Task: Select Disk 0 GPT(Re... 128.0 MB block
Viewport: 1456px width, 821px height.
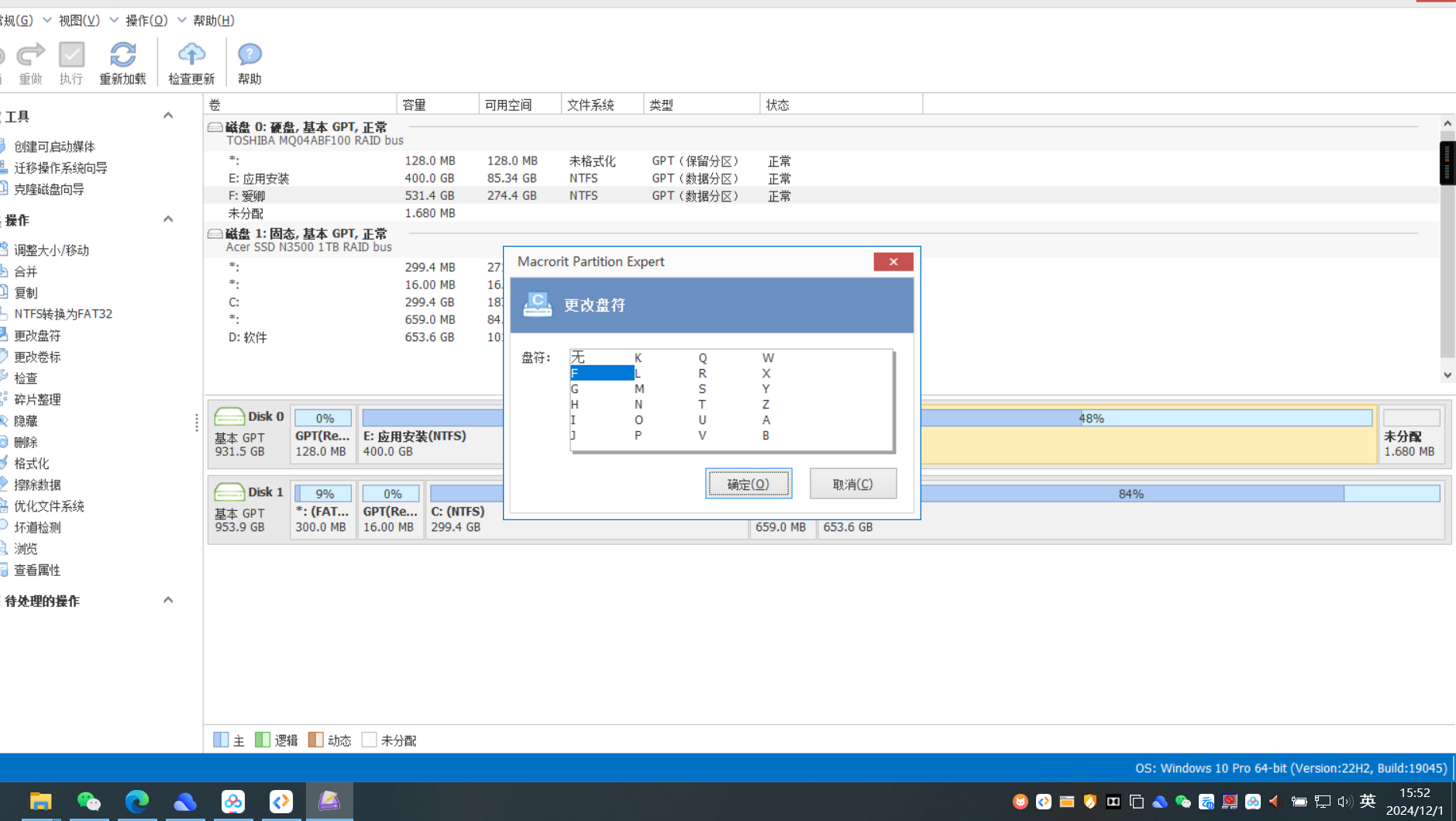Action: (323, 435)
